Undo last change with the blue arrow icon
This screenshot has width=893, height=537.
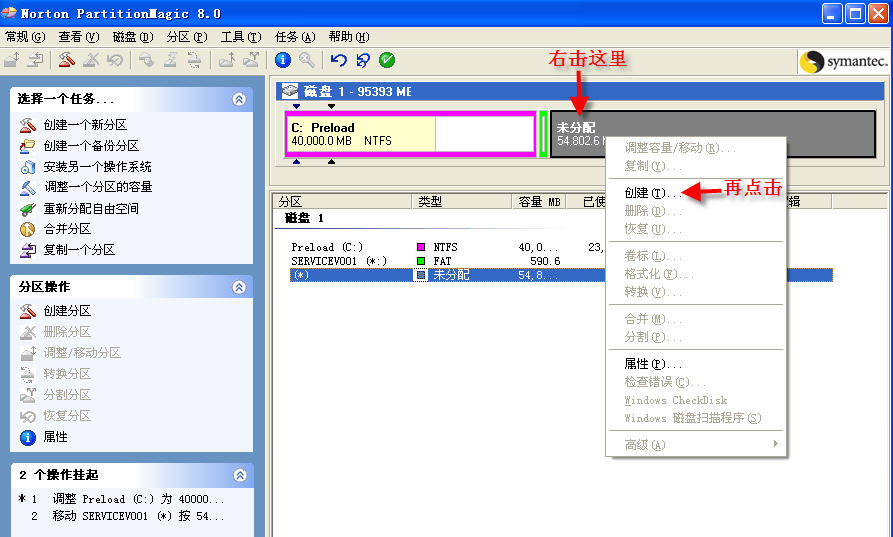[338, 59]
